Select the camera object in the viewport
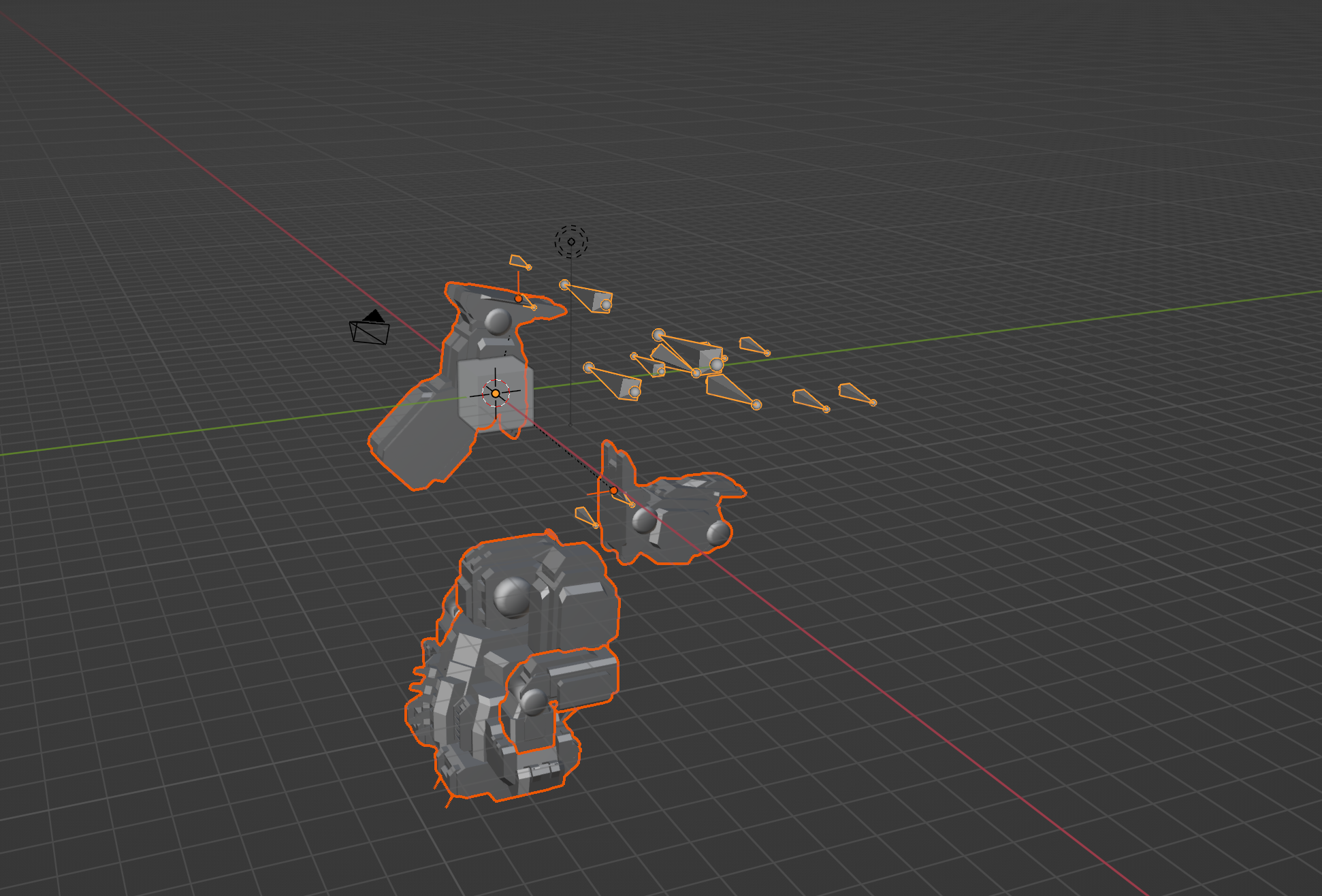Image resolution: width=1322 pixels, height=896 pixels. [x=370, y=328]
